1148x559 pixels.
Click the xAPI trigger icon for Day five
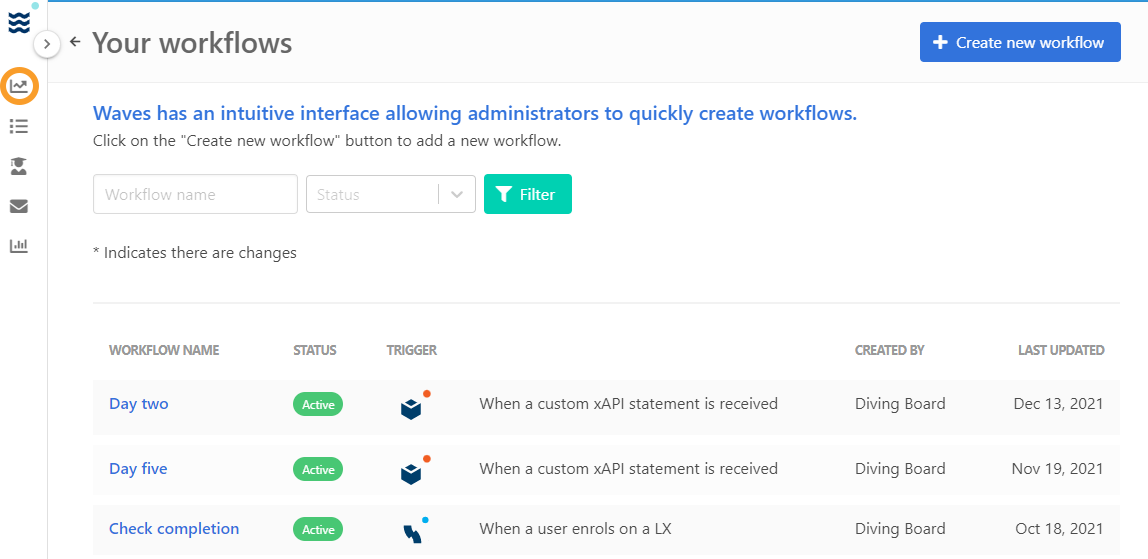415,470
